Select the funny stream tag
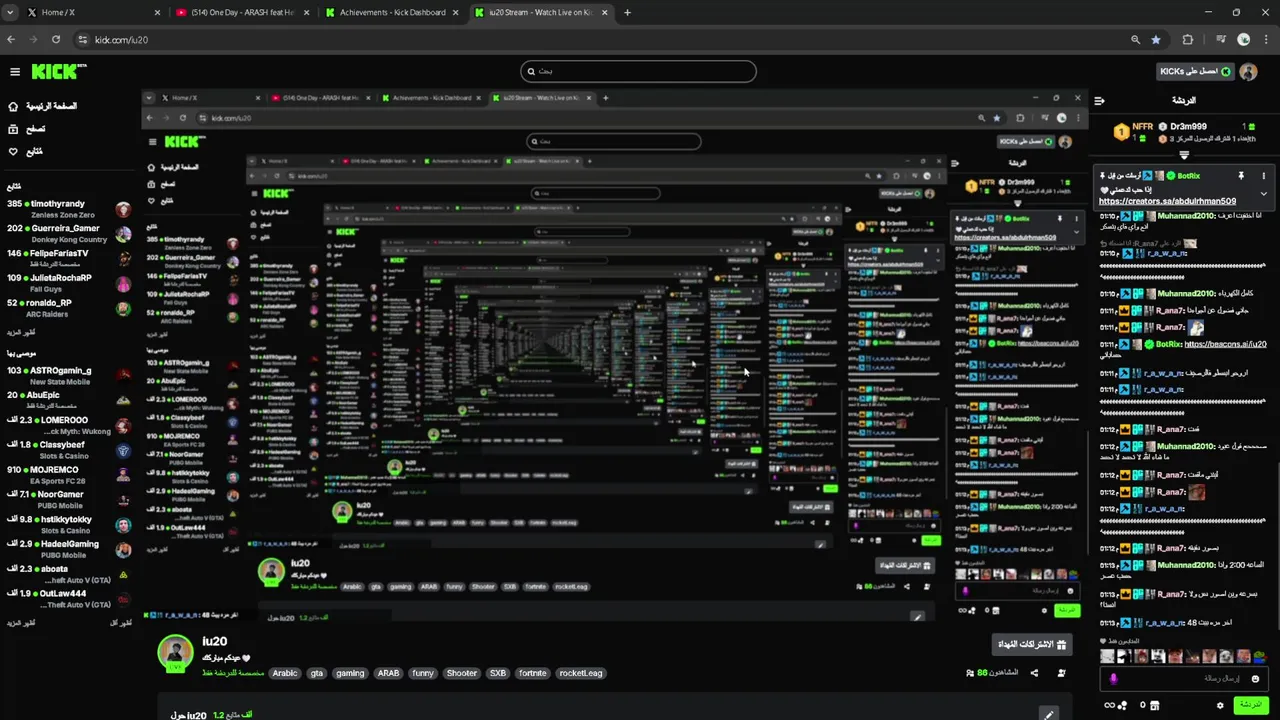 [423, 673]
